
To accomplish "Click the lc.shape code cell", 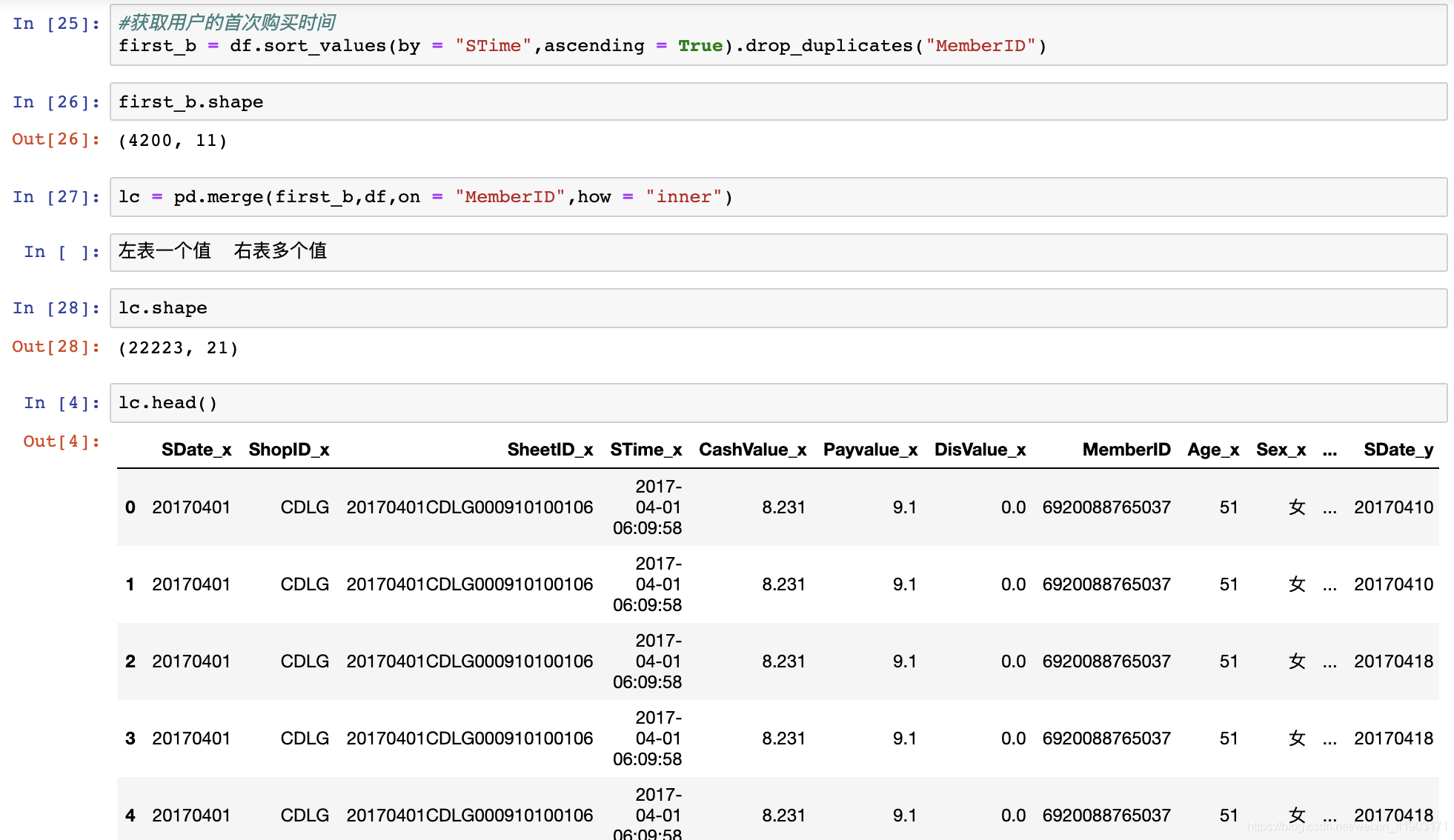I will pyautogui.click(x=778, y=308).
